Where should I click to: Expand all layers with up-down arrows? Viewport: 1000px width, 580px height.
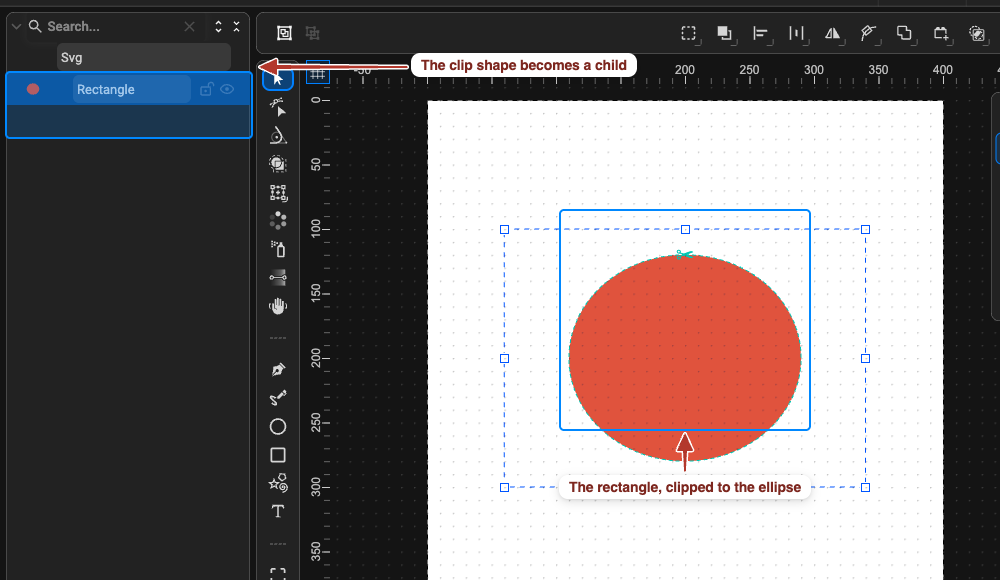coord(219,26)
